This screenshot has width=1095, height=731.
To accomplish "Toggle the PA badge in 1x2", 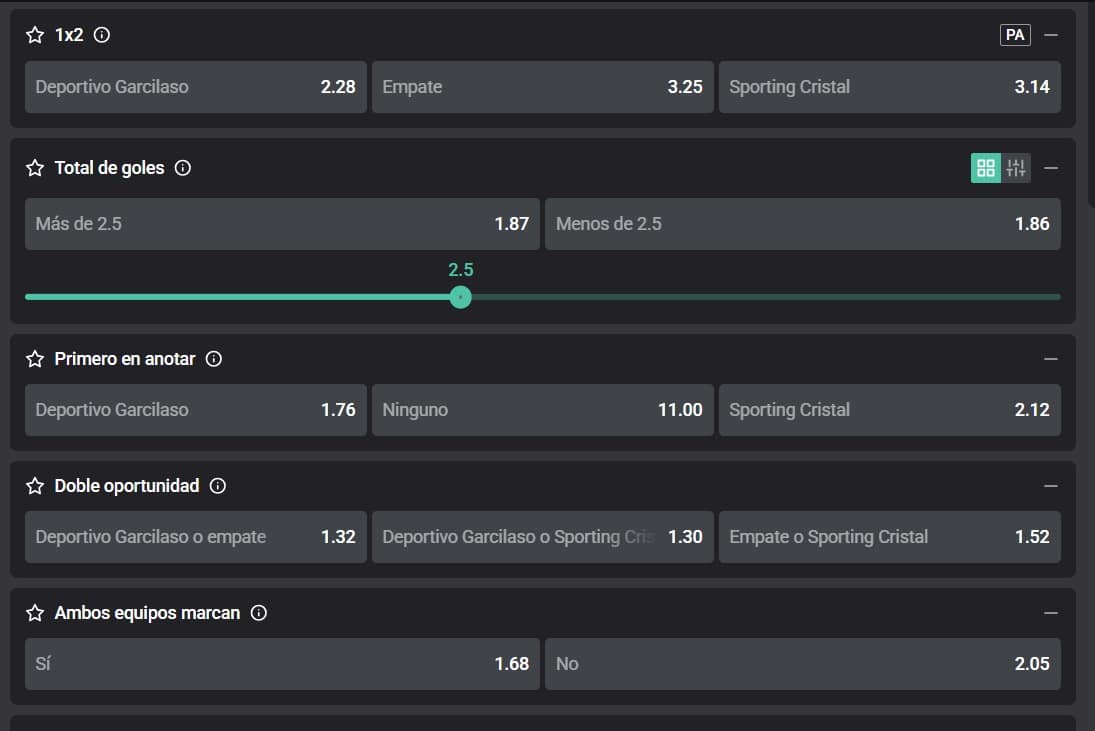I will coord(1015,35).
